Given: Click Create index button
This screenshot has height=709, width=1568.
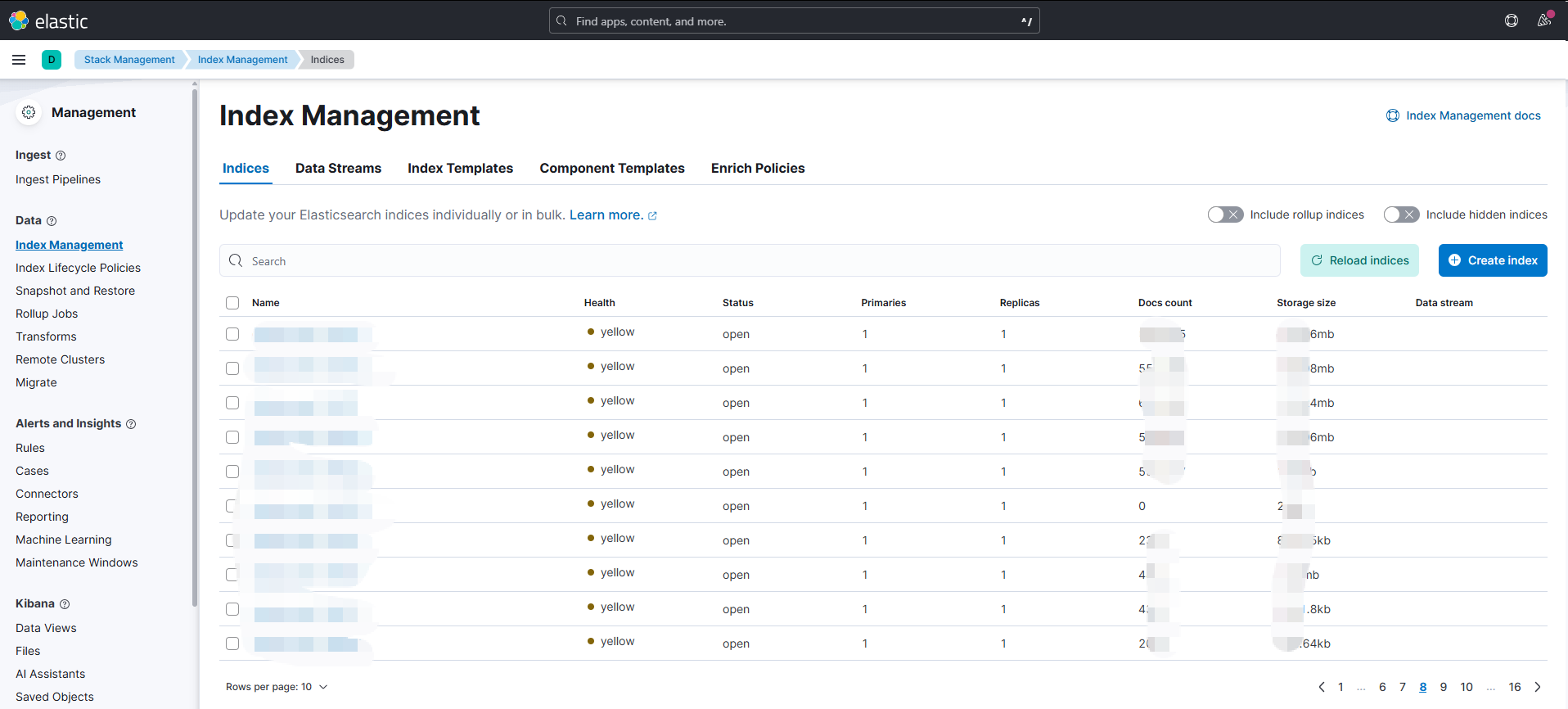Looking at the screenshot, I should click(1493, 260).
